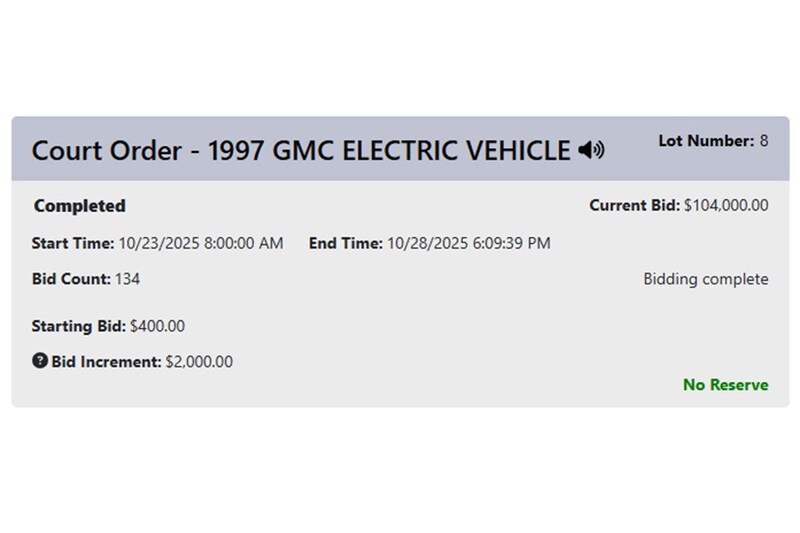
Task: Select the 10/28/2025 6:09:39 PM end value
Action: tap(468, 243)
